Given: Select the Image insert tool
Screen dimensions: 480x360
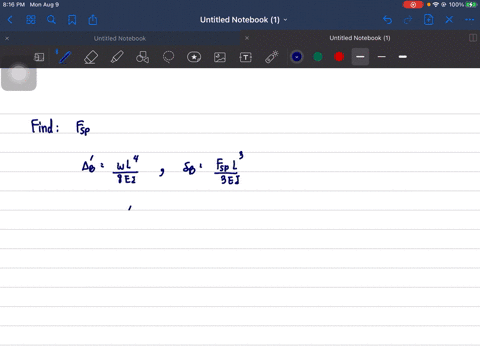Looking at the screenshot, I should click(220, 57).
